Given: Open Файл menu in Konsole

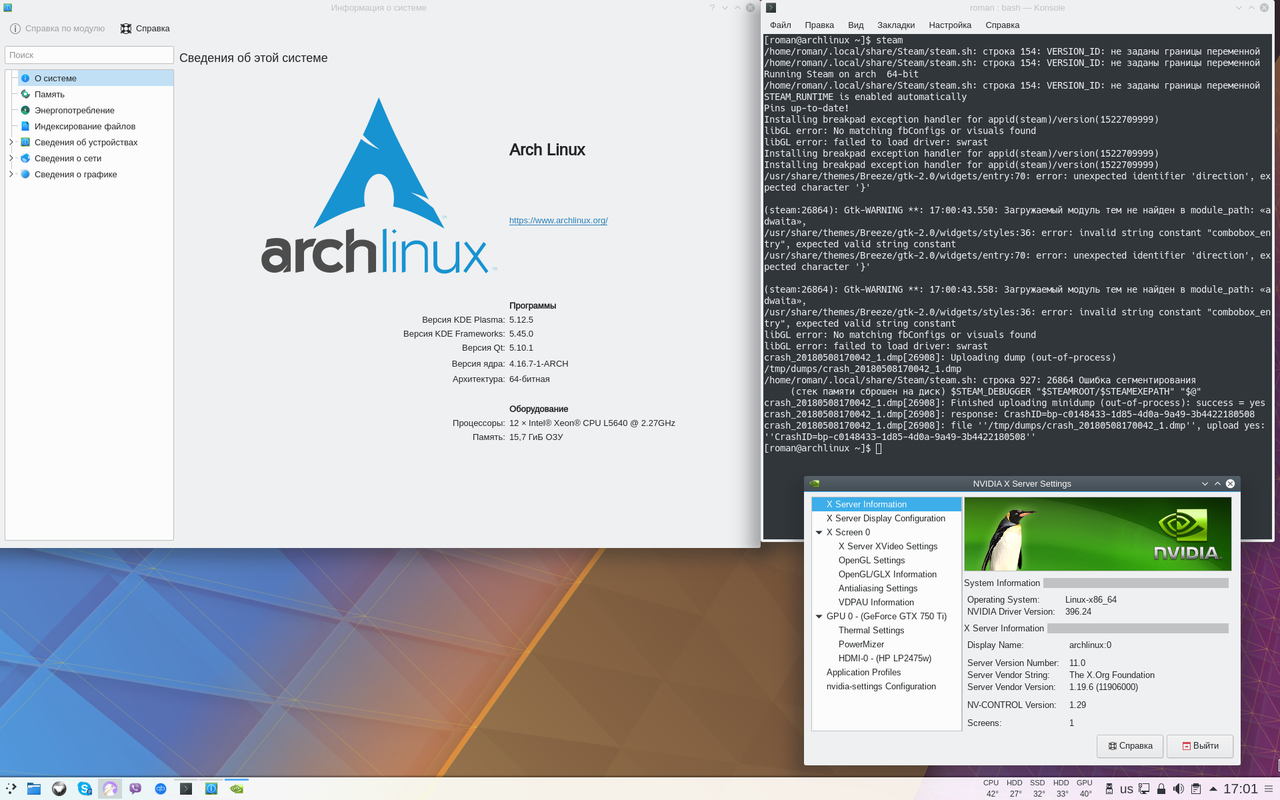Looking at the screenshot, I should pyautogui.click(x=780, y=25).
